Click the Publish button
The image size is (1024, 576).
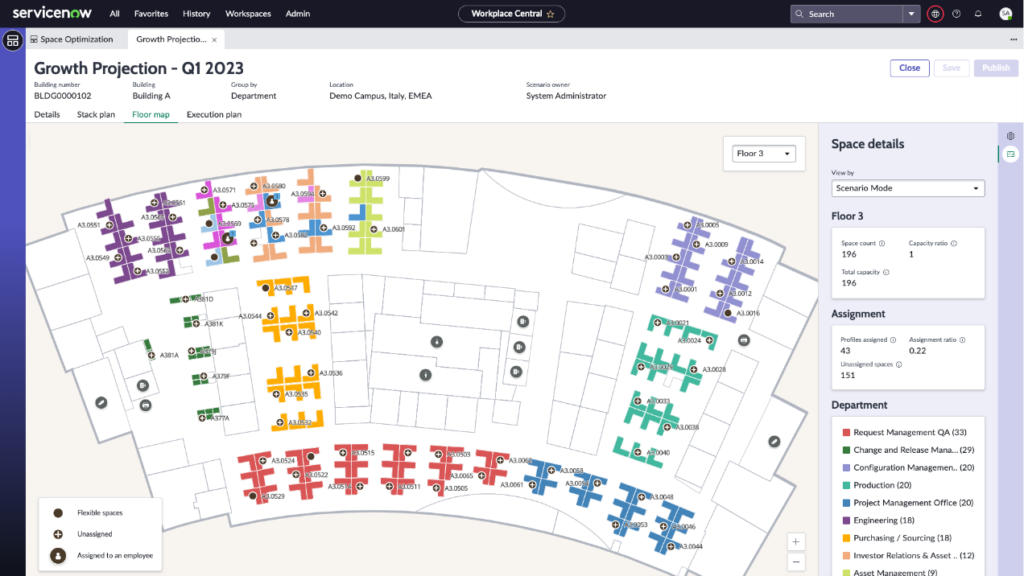tap(997, 67)
